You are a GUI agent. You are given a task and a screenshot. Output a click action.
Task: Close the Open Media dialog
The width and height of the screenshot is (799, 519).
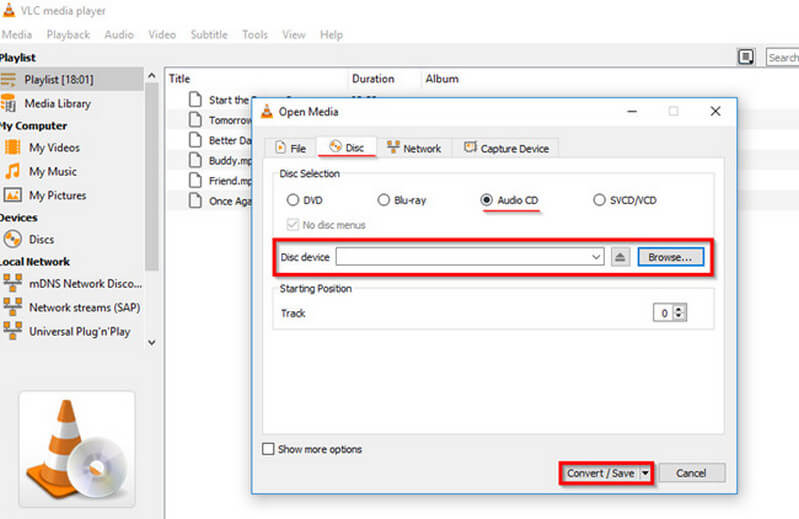(715, 111)
